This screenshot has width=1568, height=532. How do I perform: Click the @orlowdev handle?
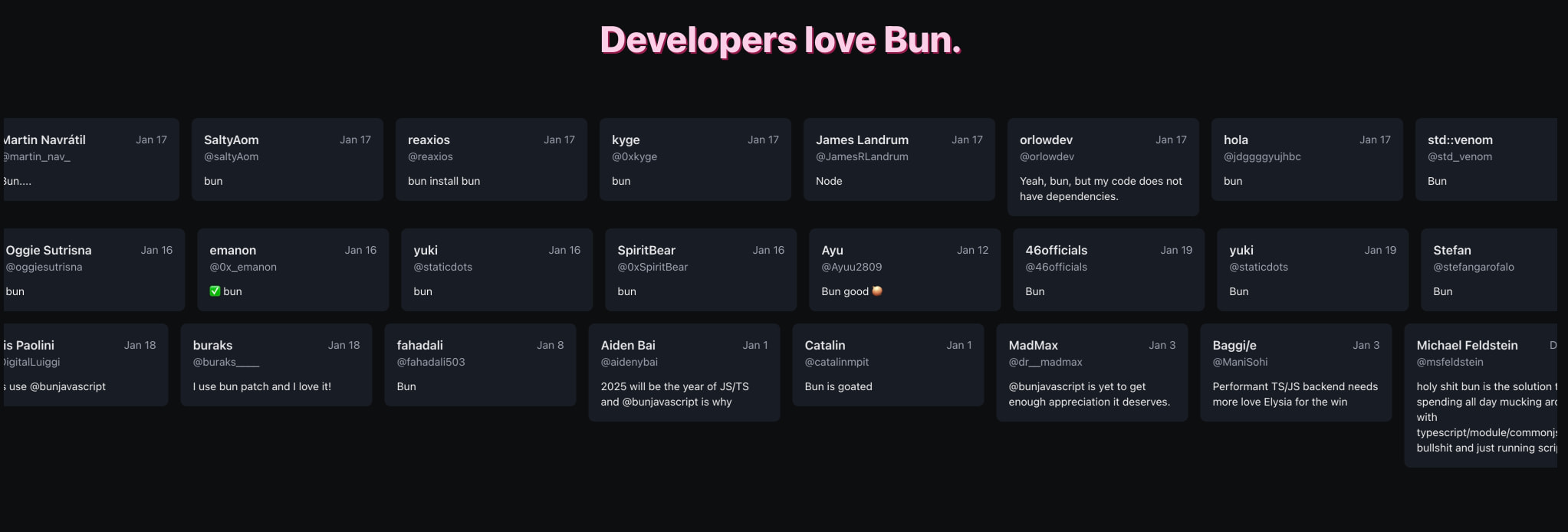[x=1047, y=156]
